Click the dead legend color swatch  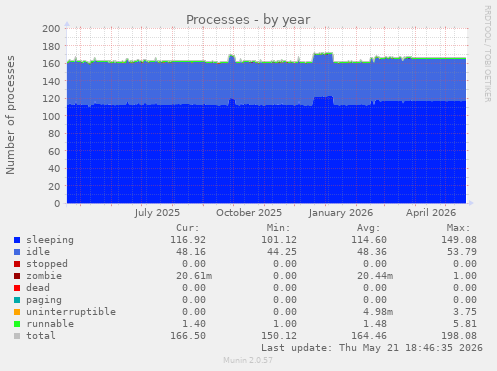click(17, 288)
